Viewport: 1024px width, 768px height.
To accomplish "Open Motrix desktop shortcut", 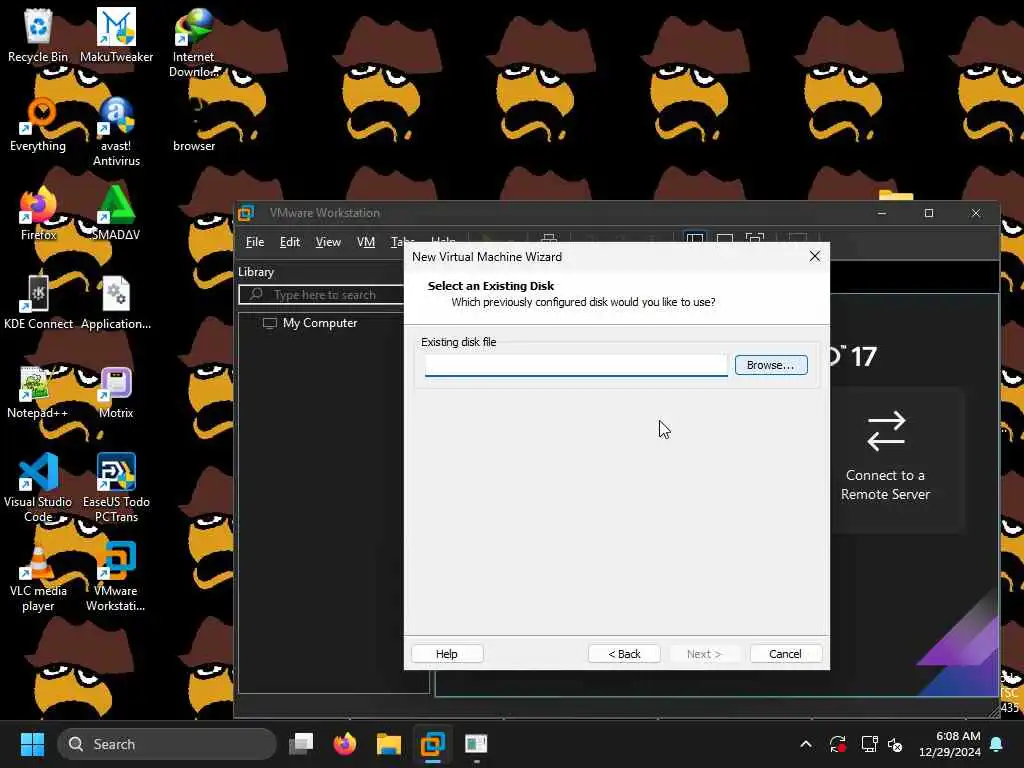I will [116, 392].
